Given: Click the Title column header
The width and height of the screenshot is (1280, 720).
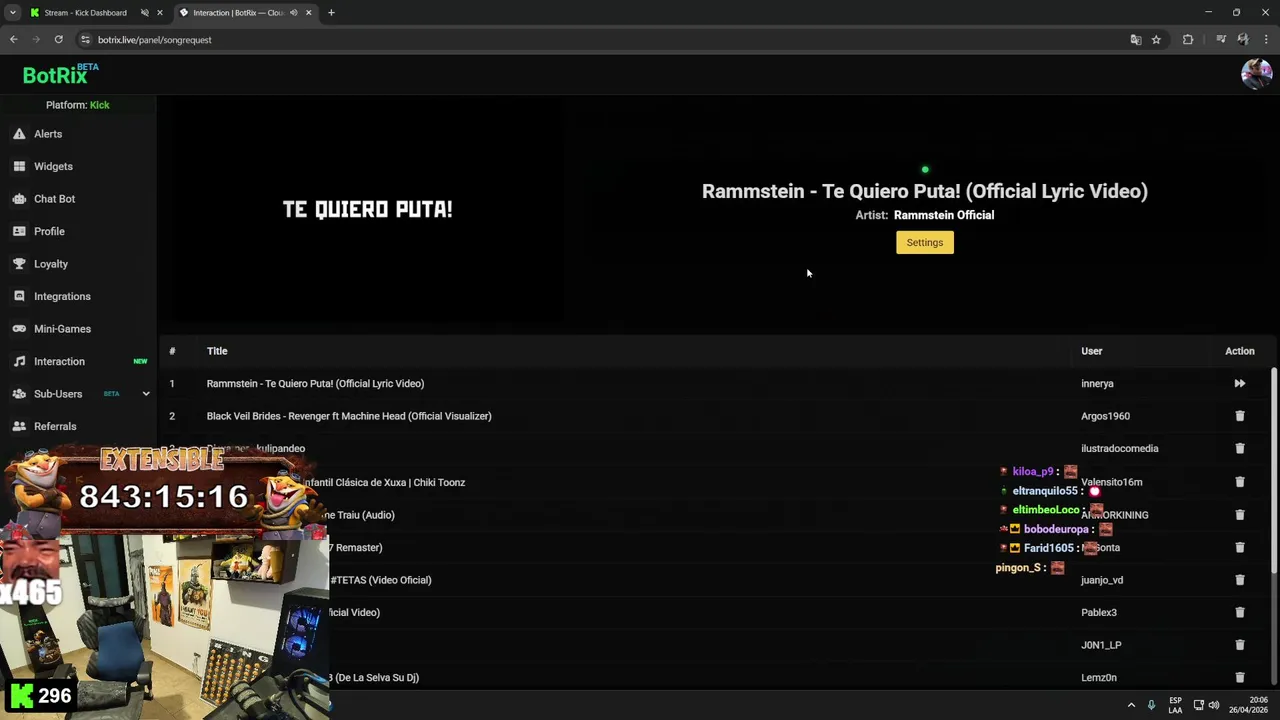Looking at the screenshot, I should click(x=217, y=351).
